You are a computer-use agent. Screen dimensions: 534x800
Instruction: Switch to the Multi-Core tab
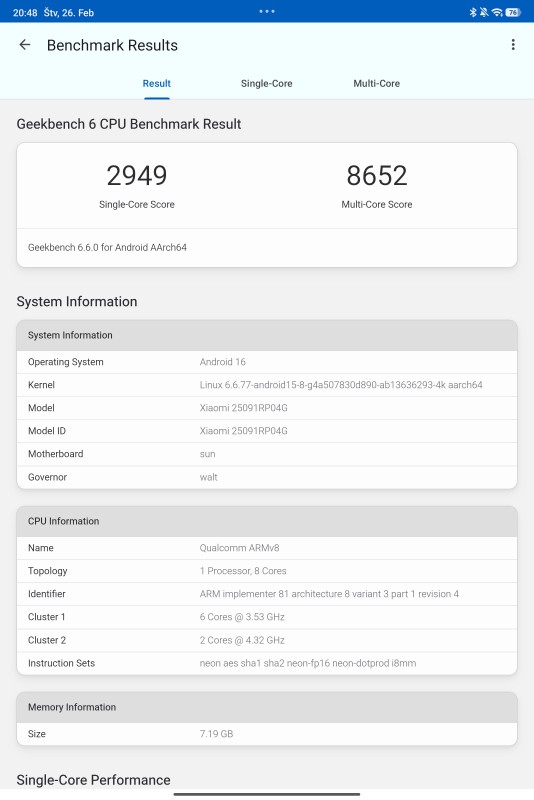click(x=376, y=83)
